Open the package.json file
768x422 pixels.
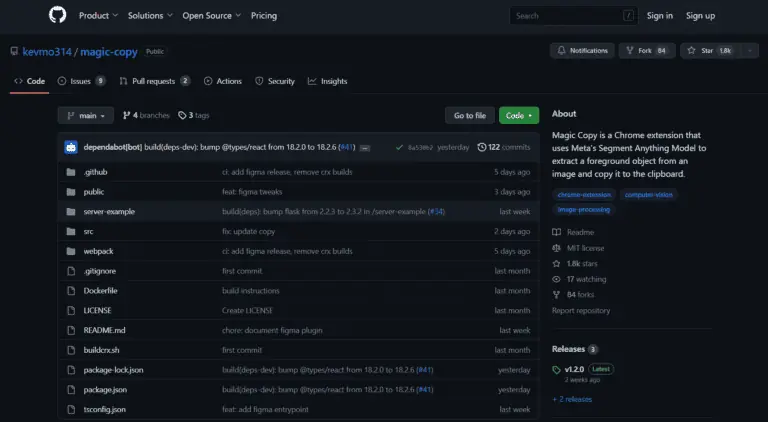coord(105,390)
